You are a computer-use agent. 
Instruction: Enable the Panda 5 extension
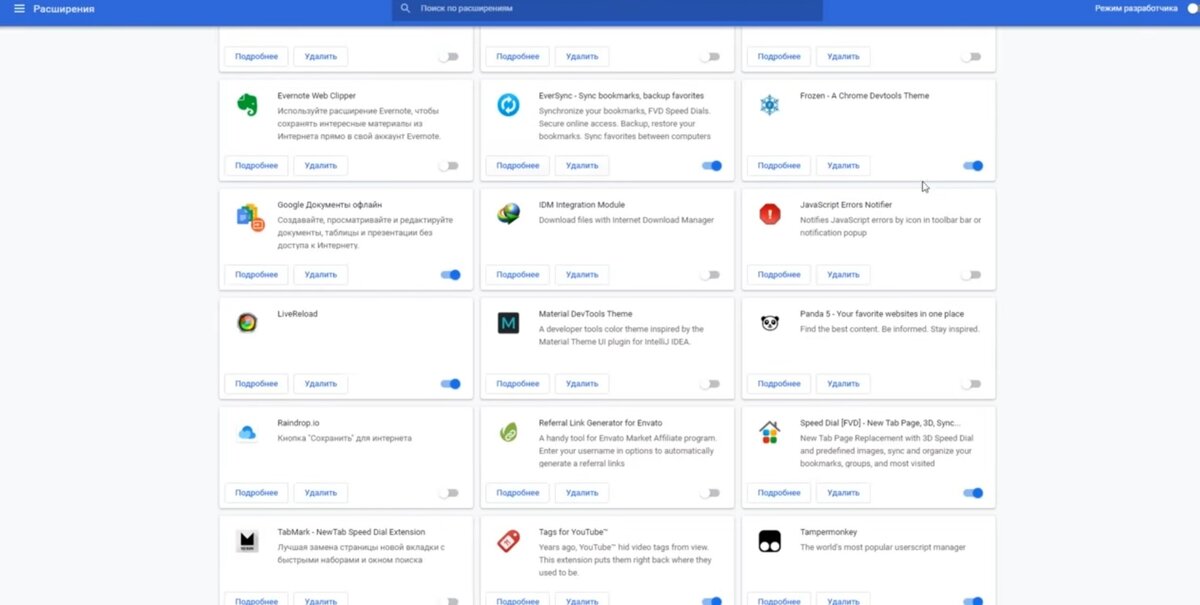coord(972,384)
